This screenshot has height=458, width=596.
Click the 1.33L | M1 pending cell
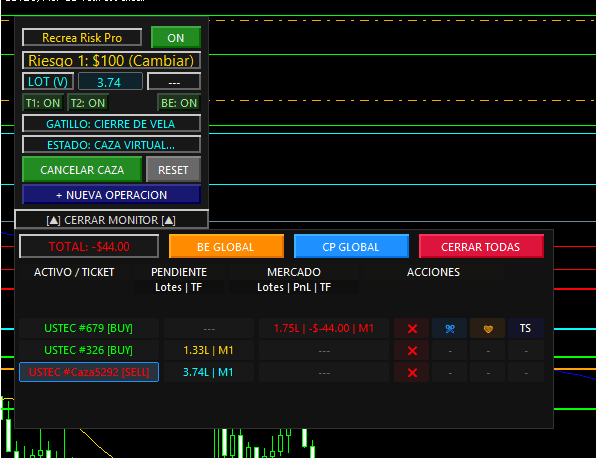coord(209,350)
